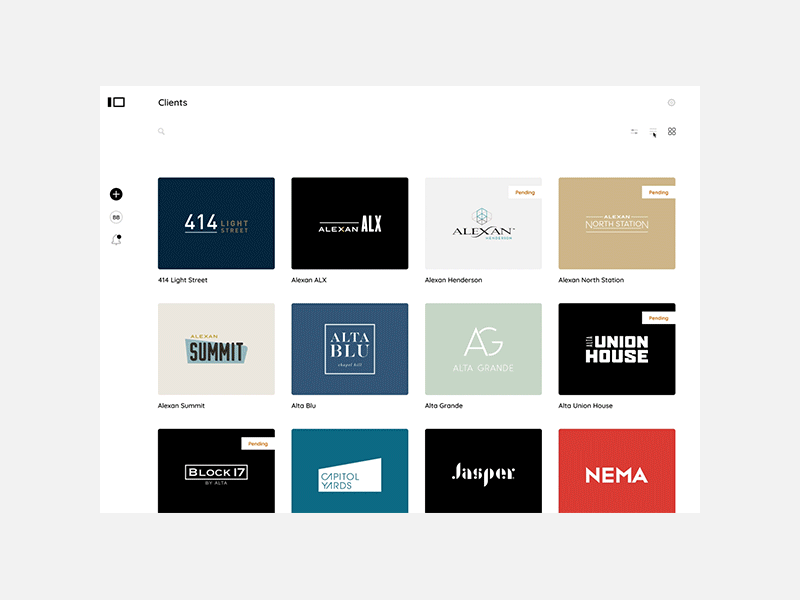
Task: Click the black plus add button
Action: (x=116, y=194)
